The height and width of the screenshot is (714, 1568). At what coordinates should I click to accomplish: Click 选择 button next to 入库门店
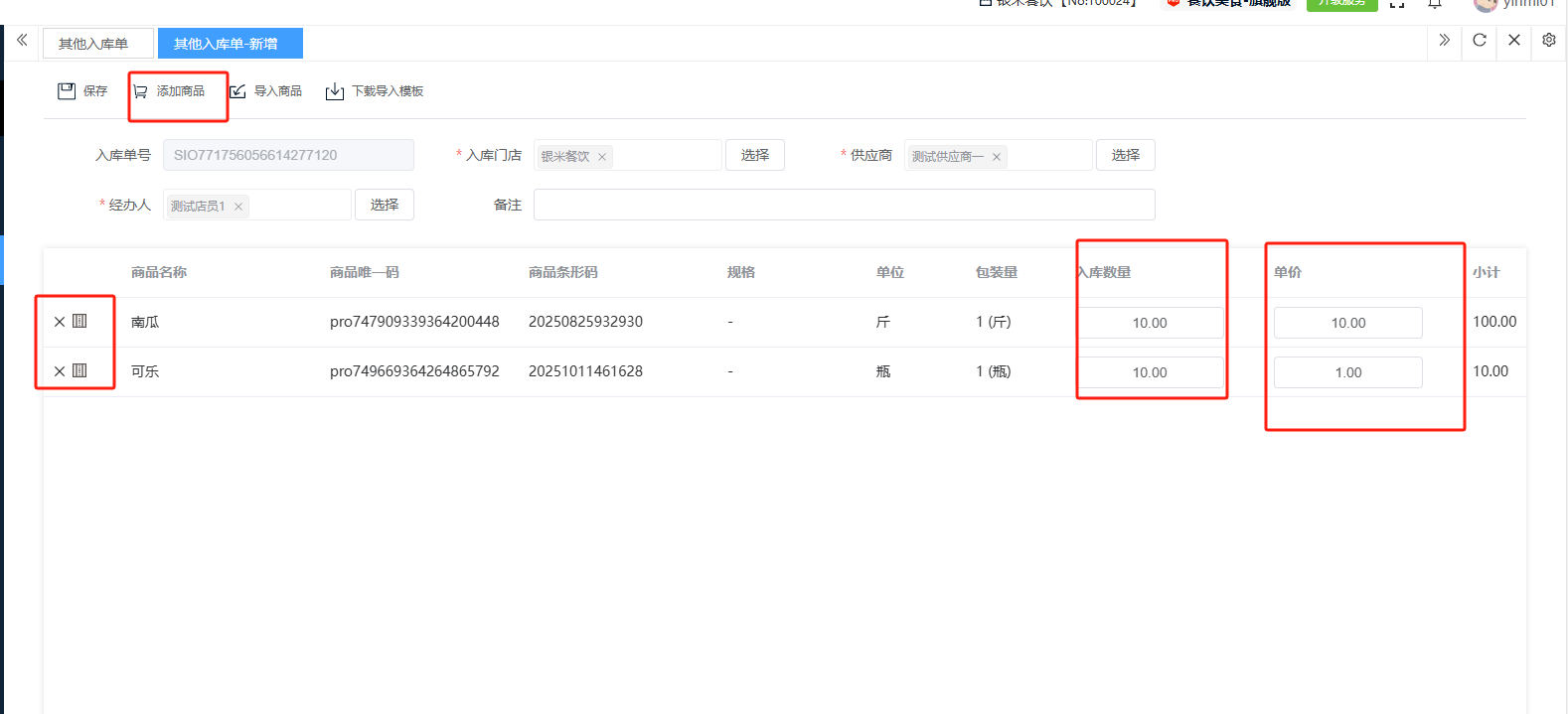tap(755, 155)
